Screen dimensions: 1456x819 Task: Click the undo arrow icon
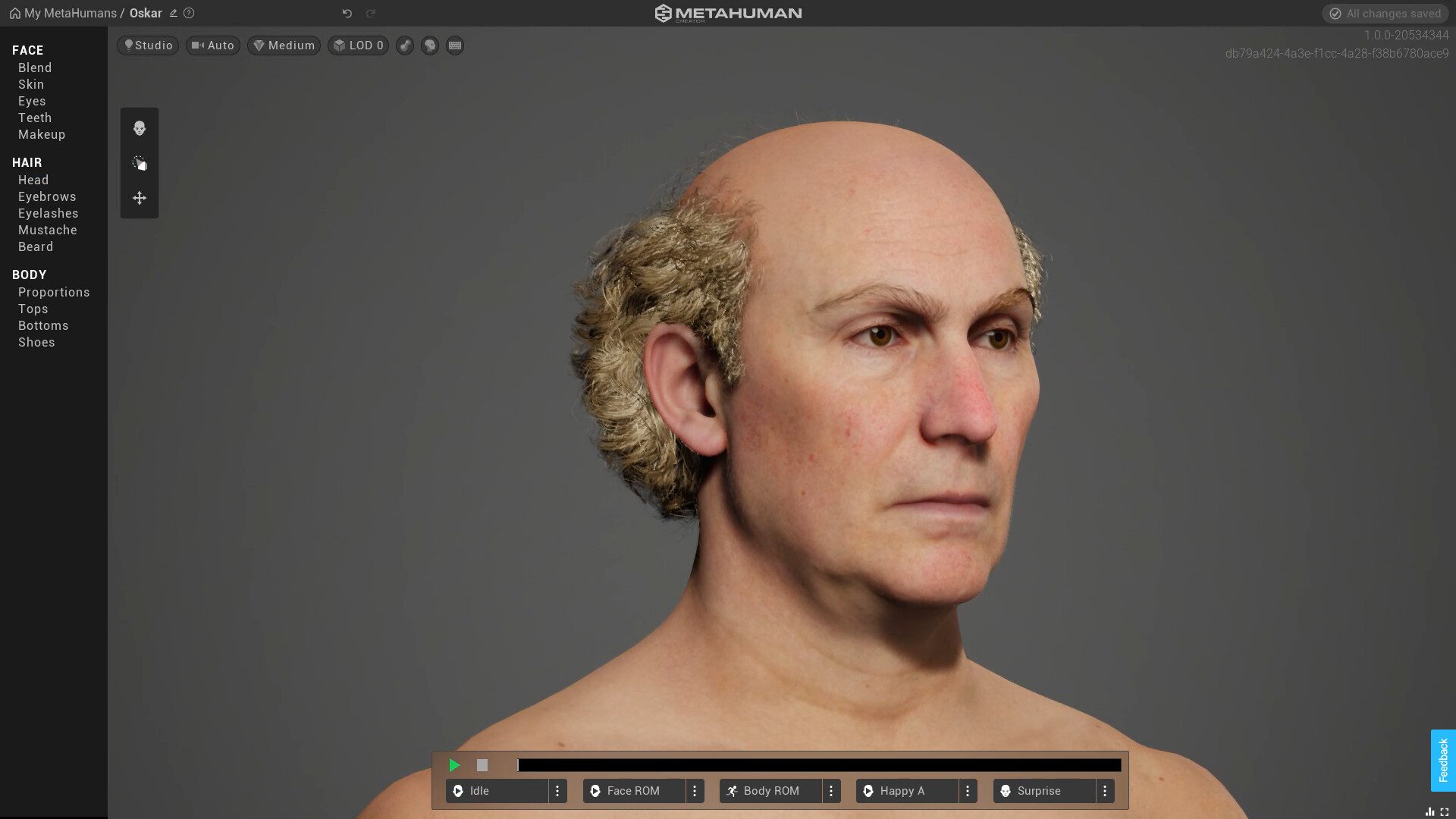tap(347, 13)
